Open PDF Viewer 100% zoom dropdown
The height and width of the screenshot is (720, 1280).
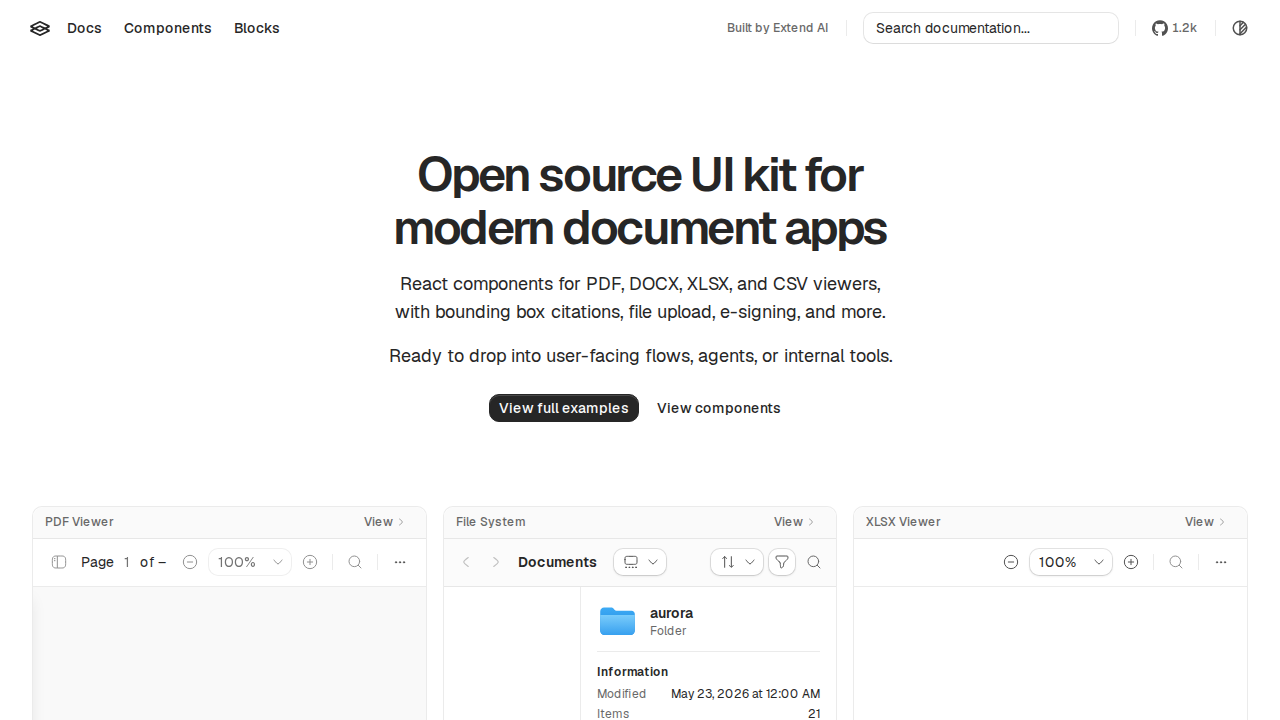click(x=250, y=562)
